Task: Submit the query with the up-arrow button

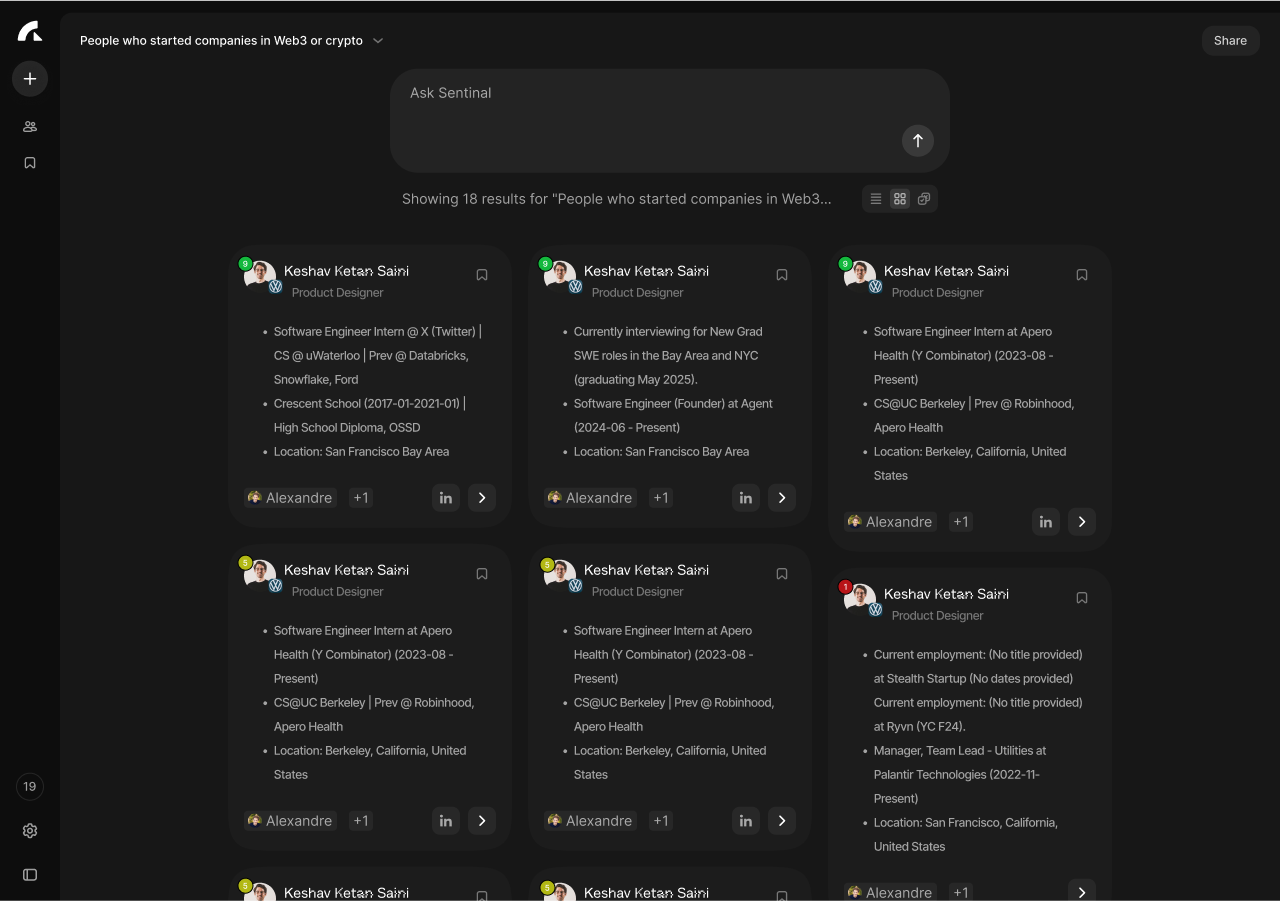Action: [918, 140]
